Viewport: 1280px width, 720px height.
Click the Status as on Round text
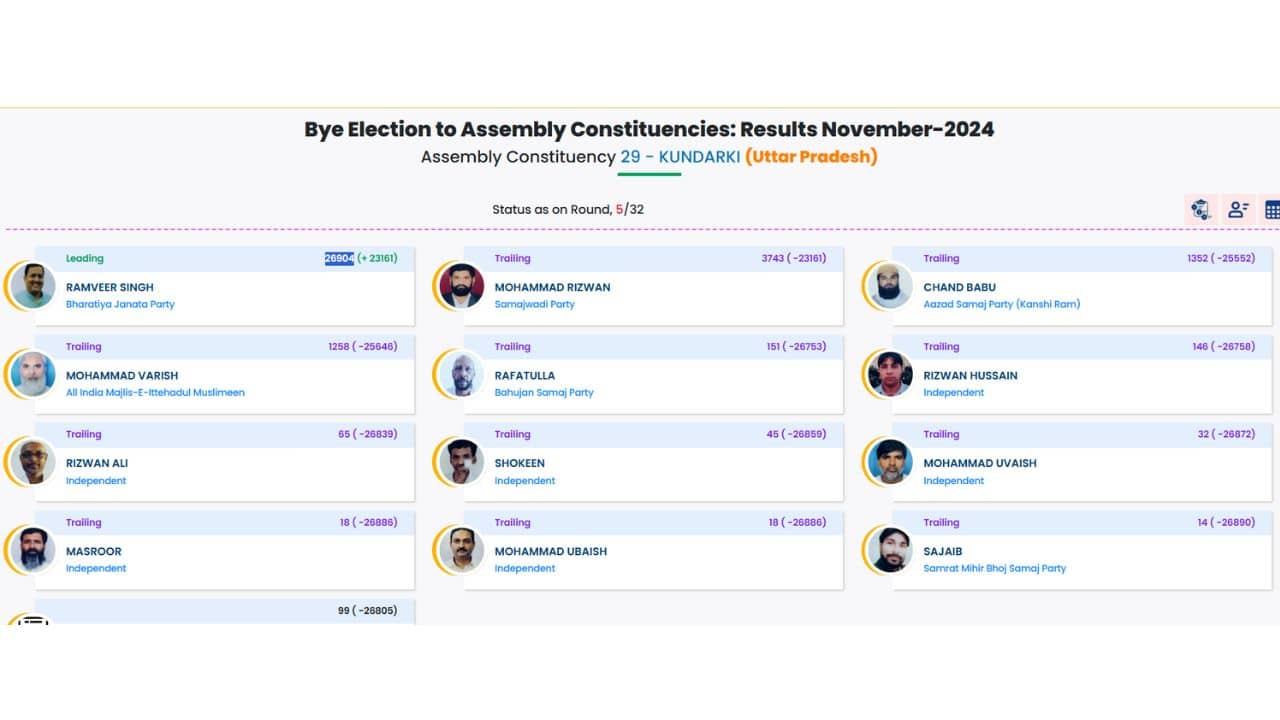(552, 210)
